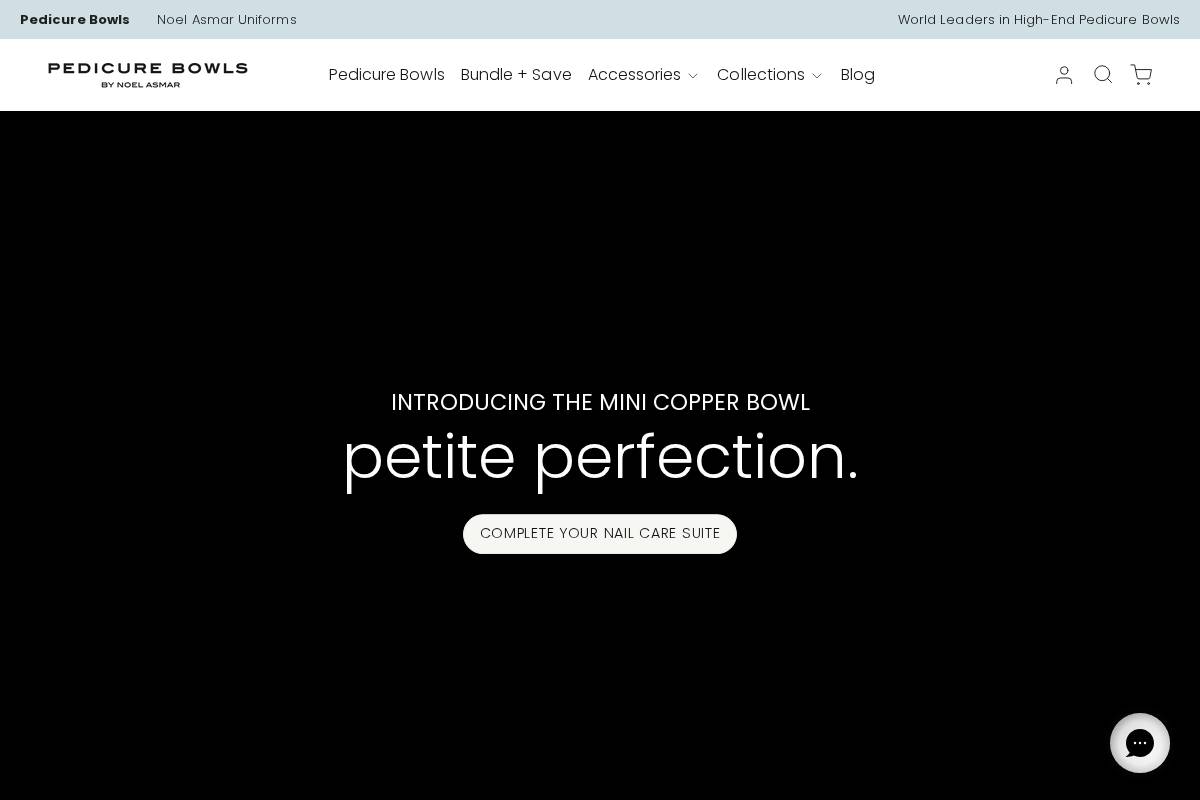Open the Pedicure Bowls navigation link
Image resolution: width=1200 pixels, height=800 pixels.
click(x=387, y=75)
